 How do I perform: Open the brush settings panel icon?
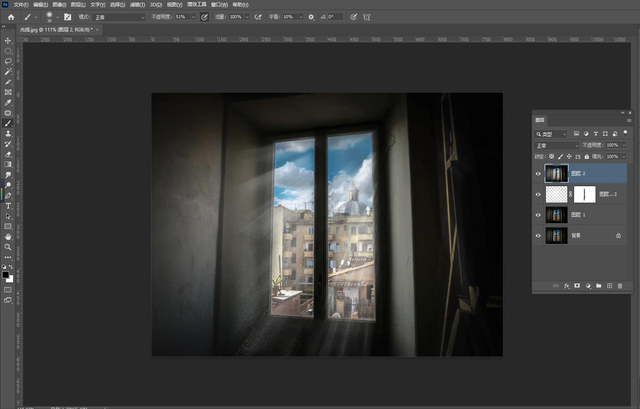[x=68, y=17]
